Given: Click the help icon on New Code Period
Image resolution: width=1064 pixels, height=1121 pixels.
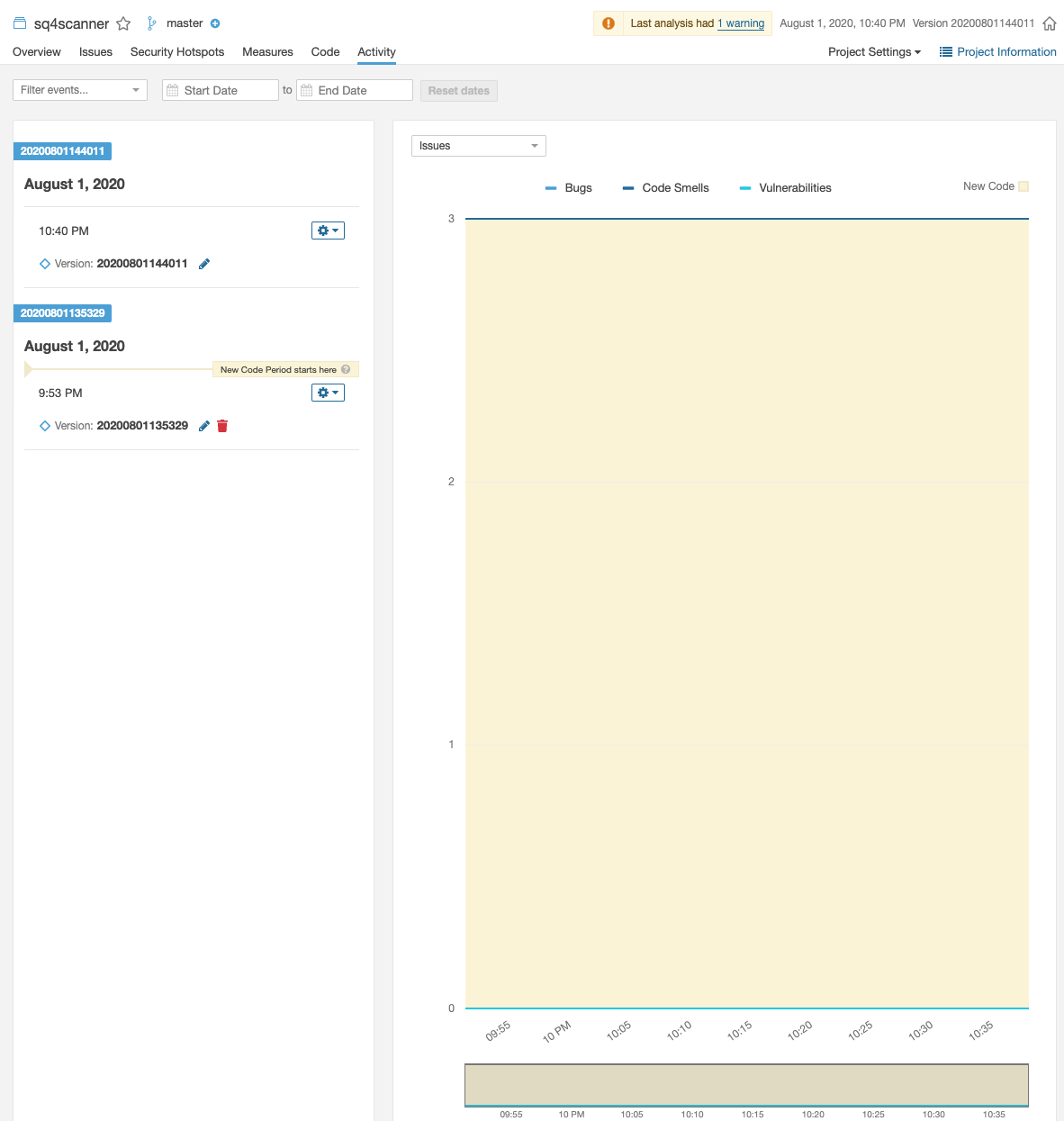Looking at the screenshot, I should point(346,369).
